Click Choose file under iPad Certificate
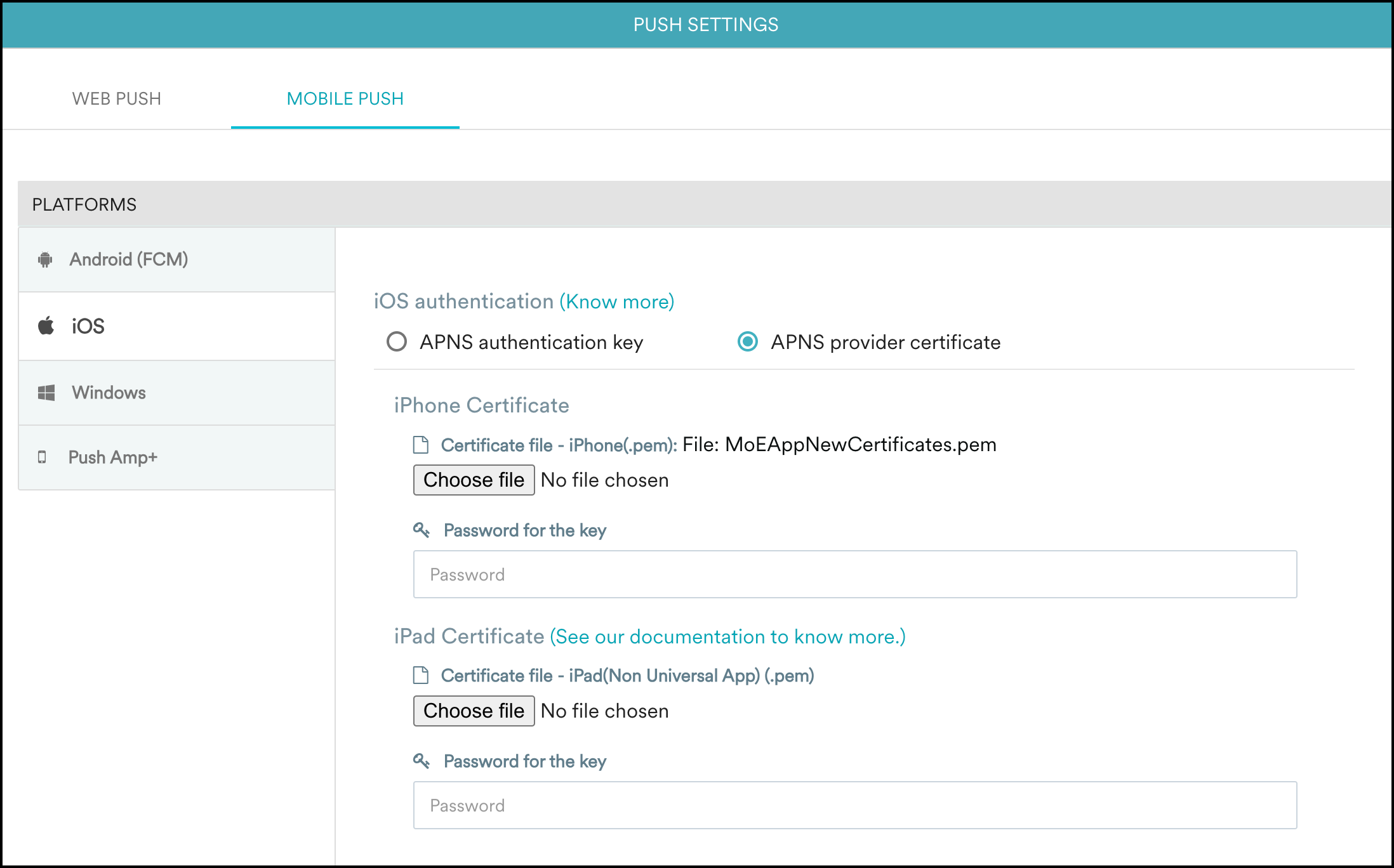This screenshot has height=868, width=1394. (x=474, y=711)
